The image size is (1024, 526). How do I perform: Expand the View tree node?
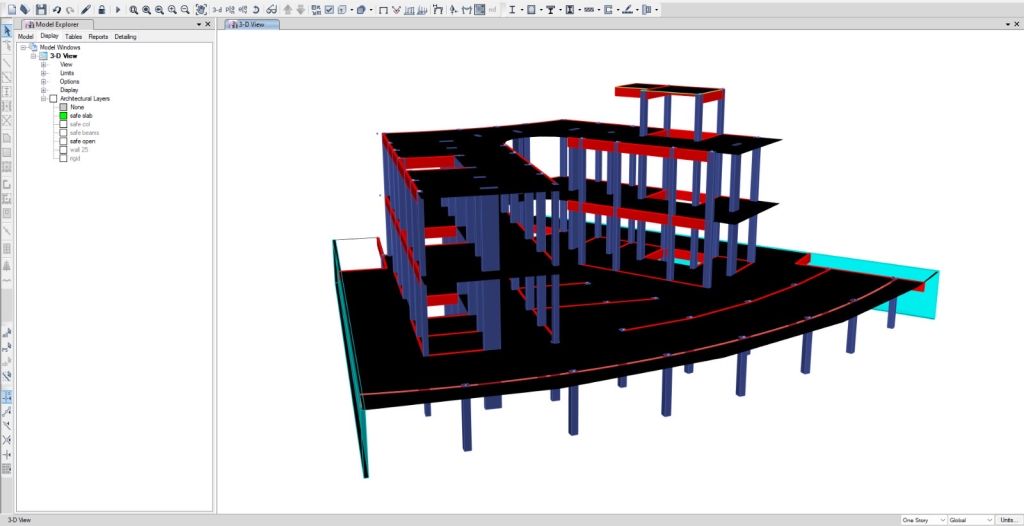tap(43, 65)
